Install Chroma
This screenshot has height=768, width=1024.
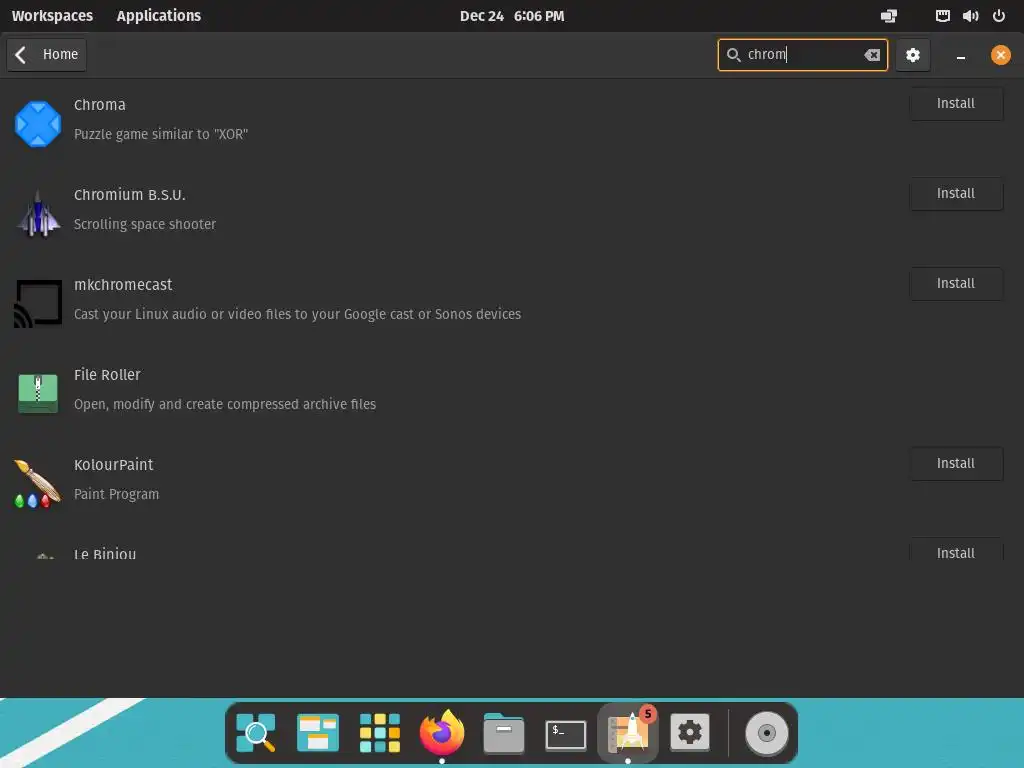coord(956,103)
